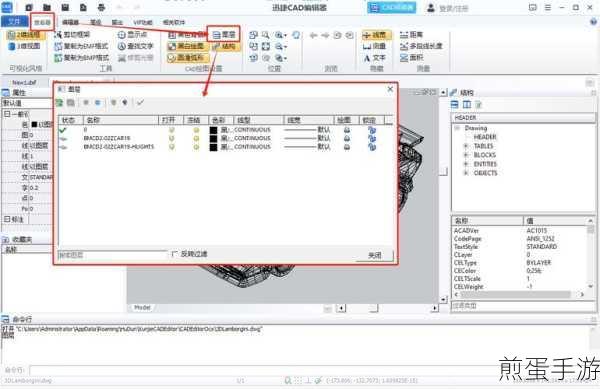
Task: Click the zoom magnifier icon in 位置 group
Action: 265,35
